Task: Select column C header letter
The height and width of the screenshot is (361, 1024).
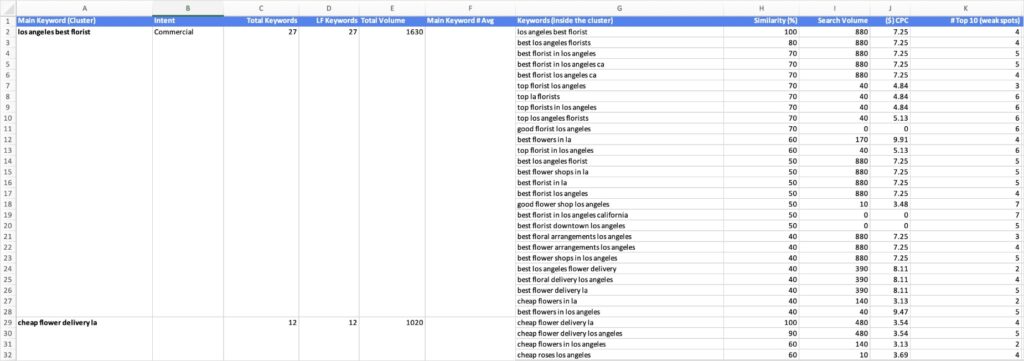Action: (x=261, y=8)
